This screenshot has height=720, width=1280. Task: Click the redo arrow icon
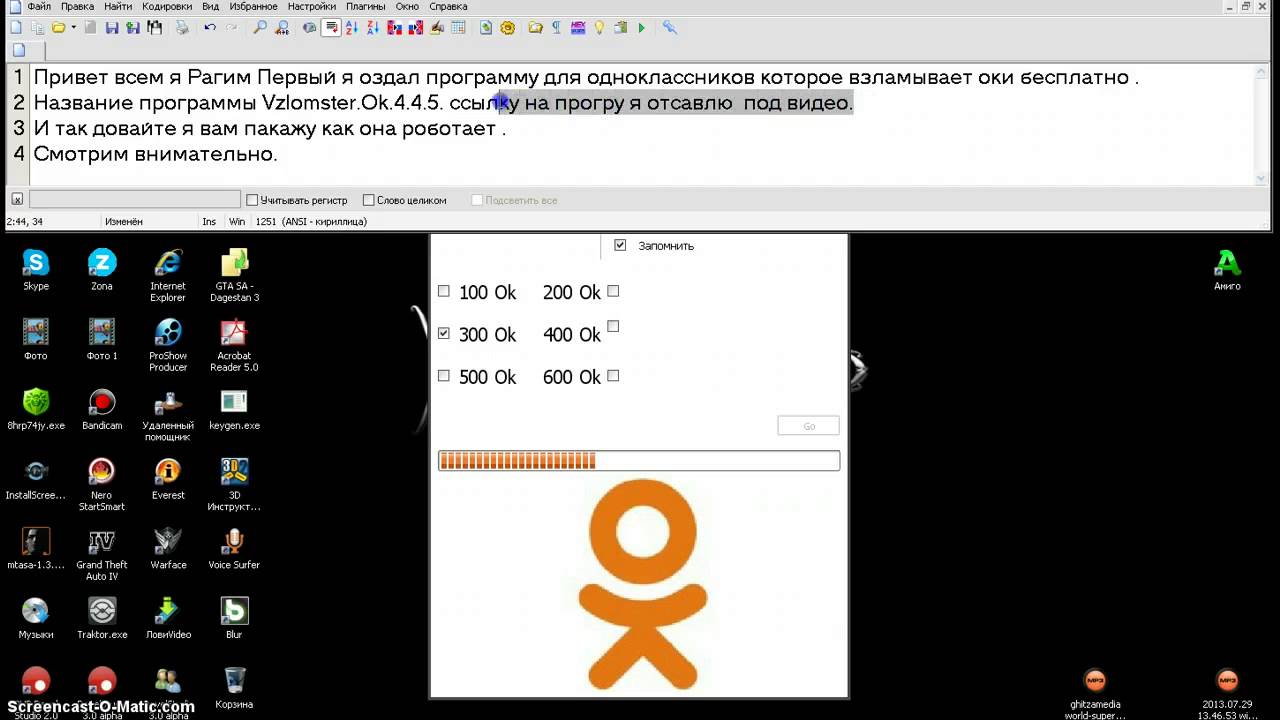[232, 28]
